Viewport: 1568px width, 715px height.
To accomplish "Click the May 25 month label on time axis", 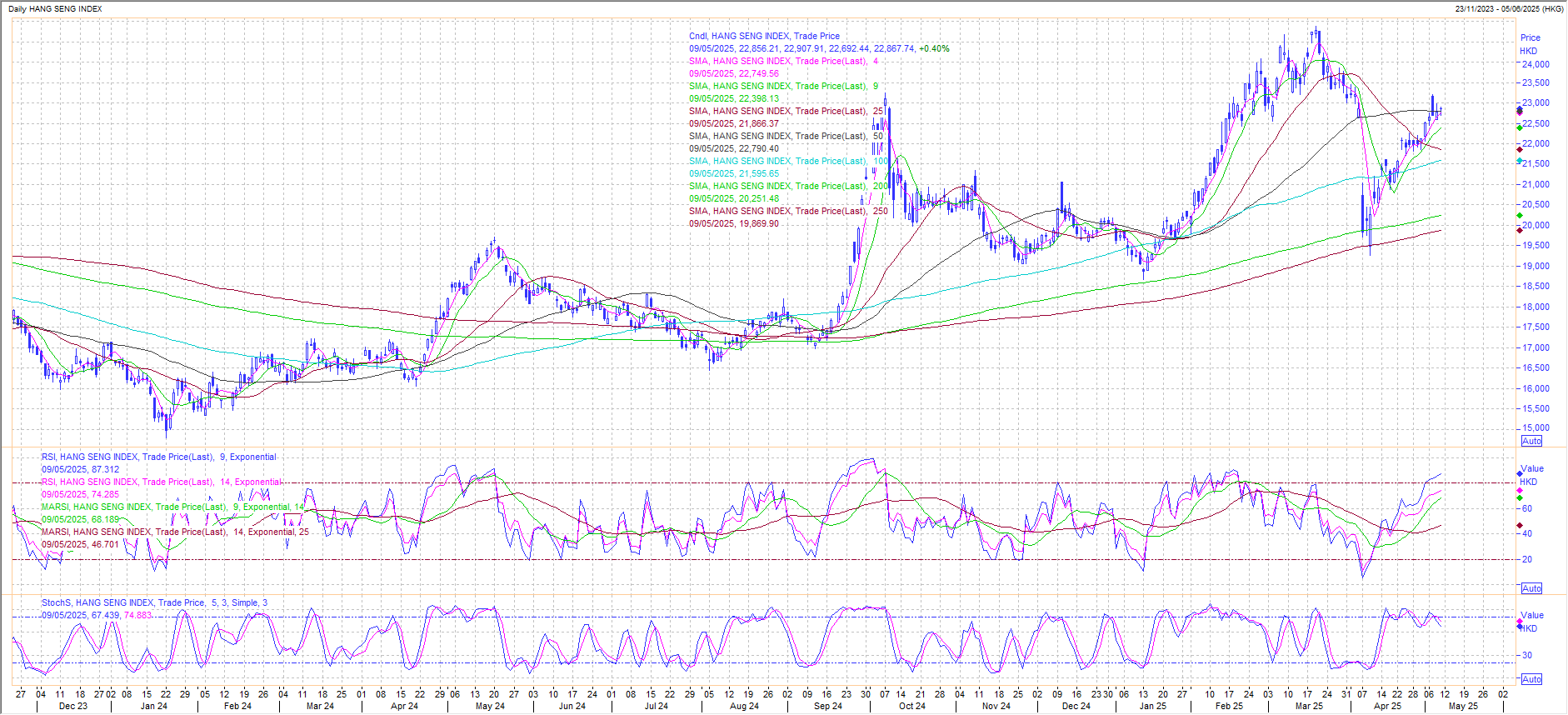I will click(x=1463, y=706).
